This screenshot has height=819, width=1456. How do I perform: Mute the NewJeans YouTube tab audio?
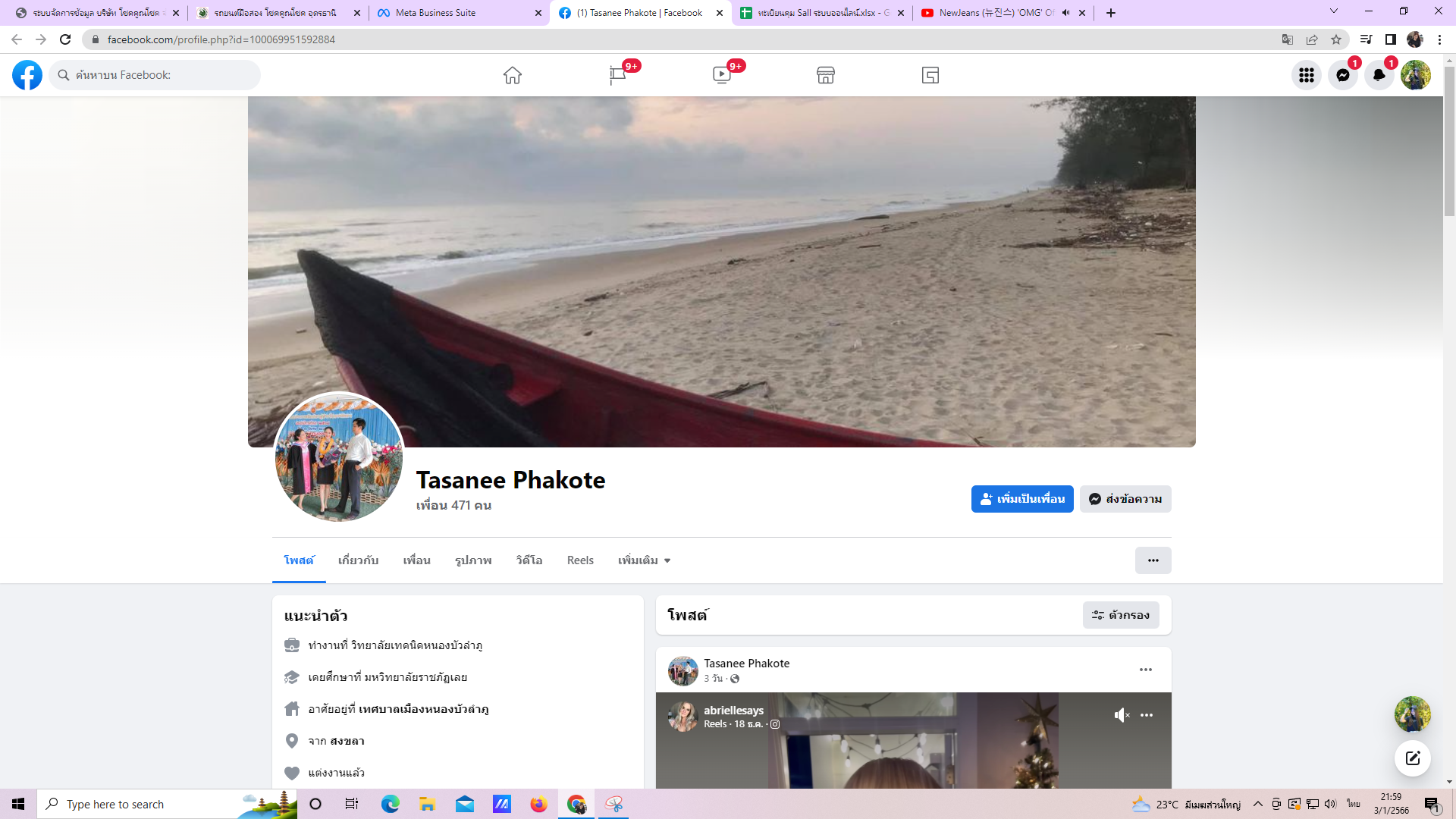pyautogui.click(x=1065, y=13)
